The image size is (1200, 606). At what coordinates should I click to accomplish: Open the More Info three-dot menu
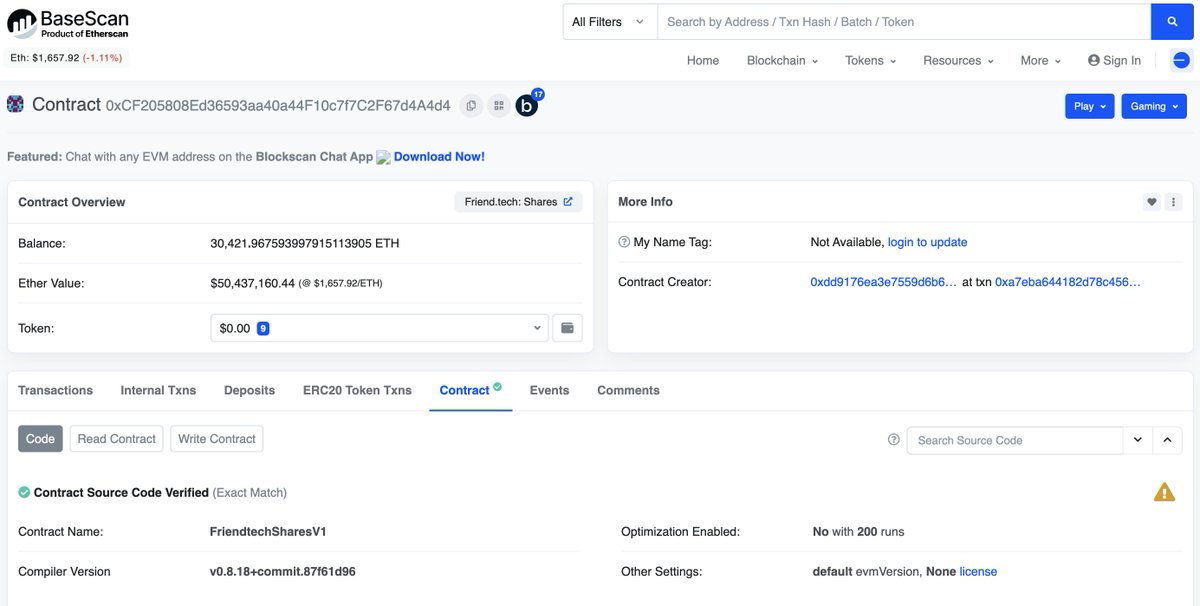[x=1174, y=202]
